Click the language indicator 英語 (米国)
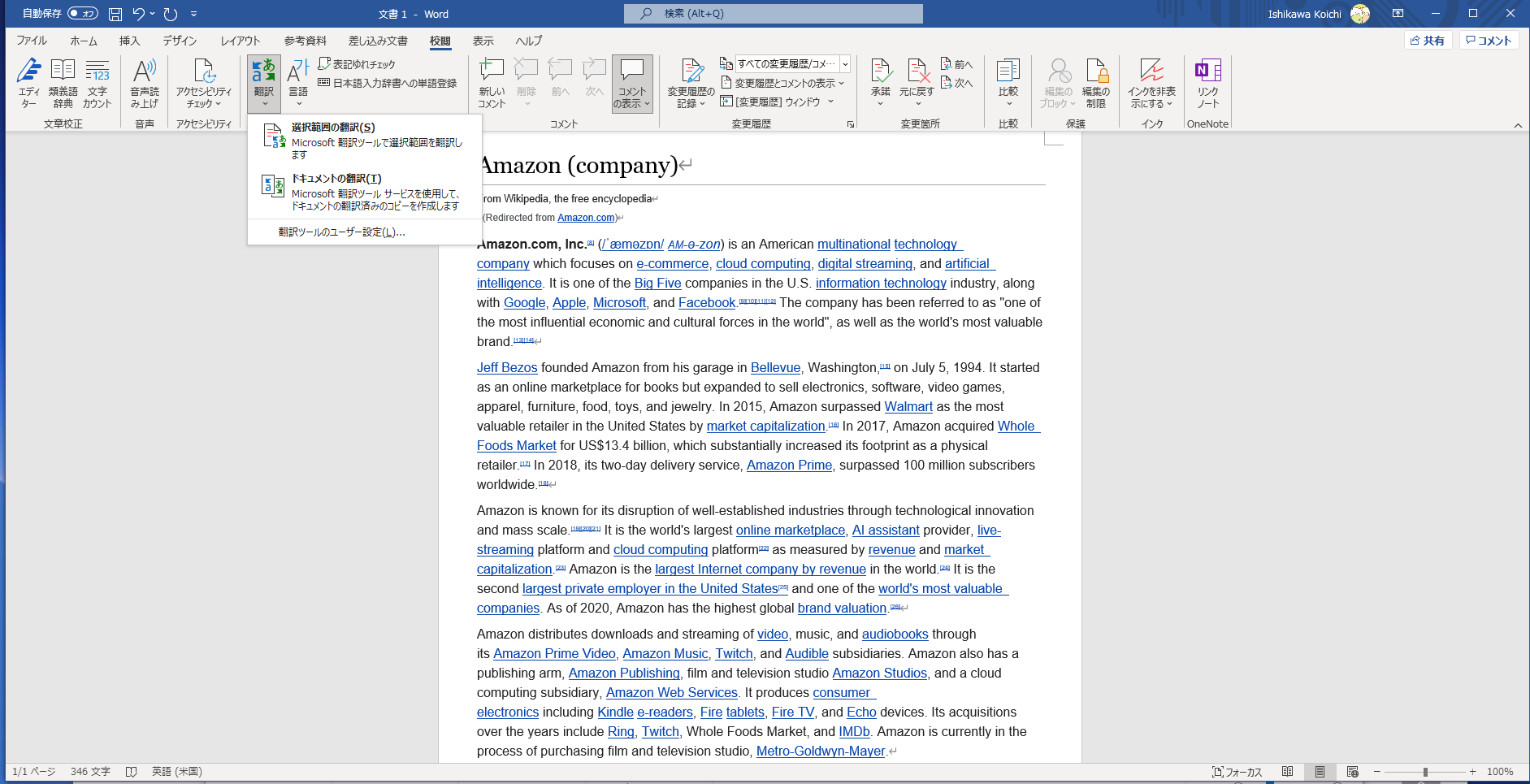 (176, 772)
